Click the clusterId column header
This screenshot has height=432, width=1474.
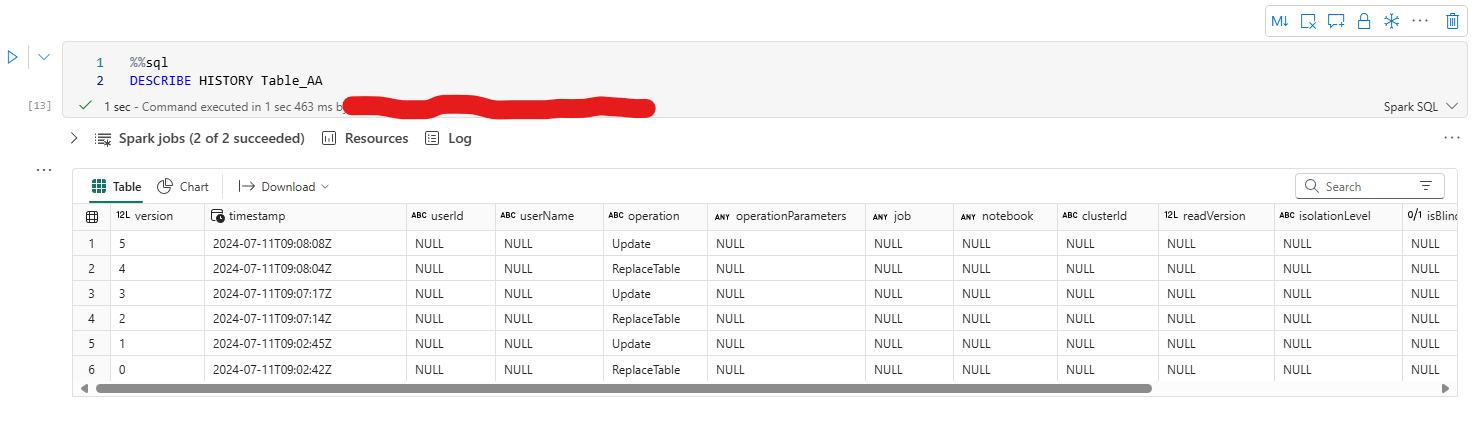click(x=1108, y=216)
